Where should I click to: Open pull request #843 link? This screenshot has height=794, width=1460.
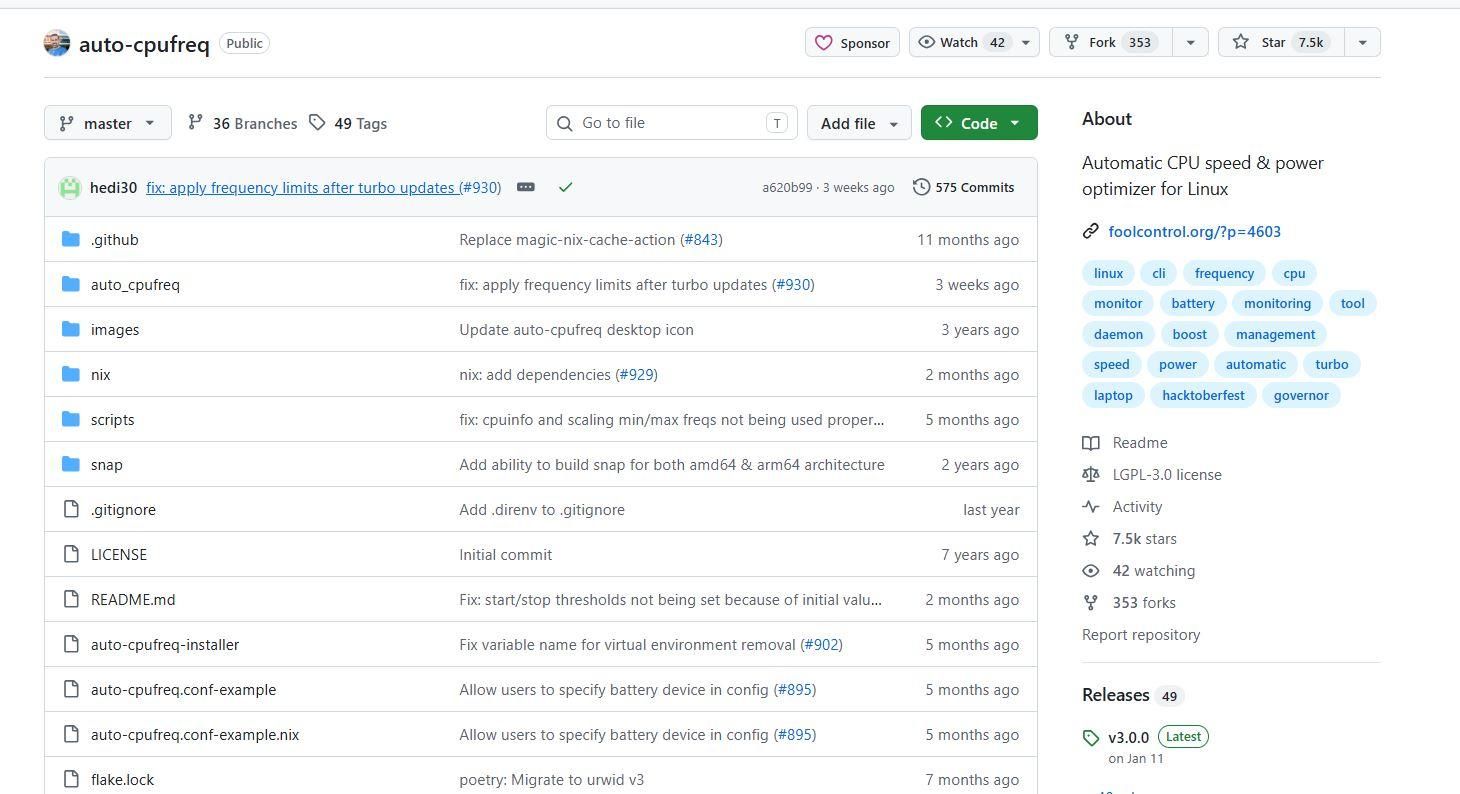701,239
